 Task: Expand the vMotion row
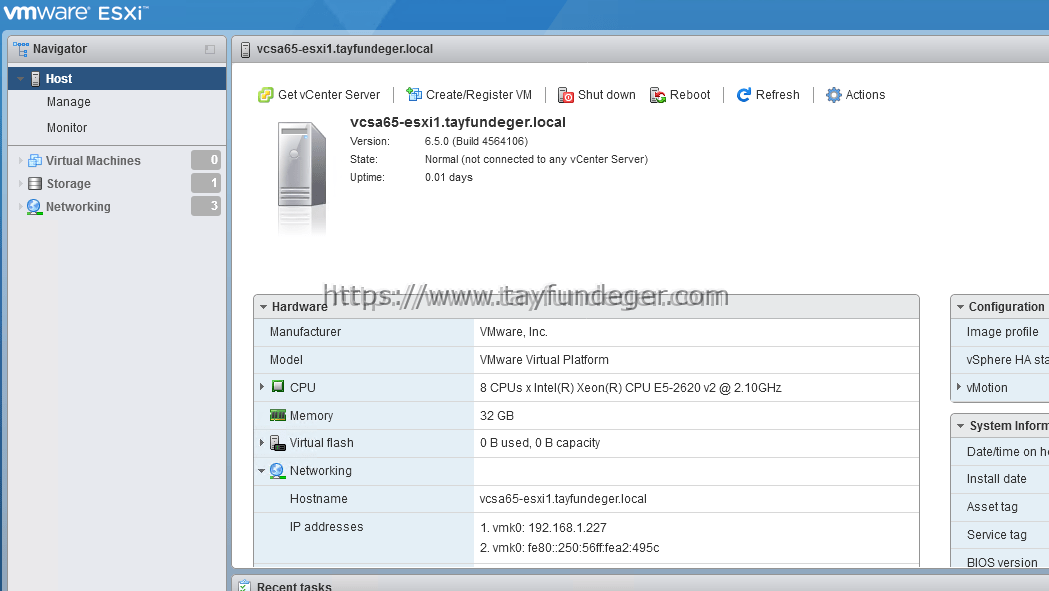(x=959, y=387)
